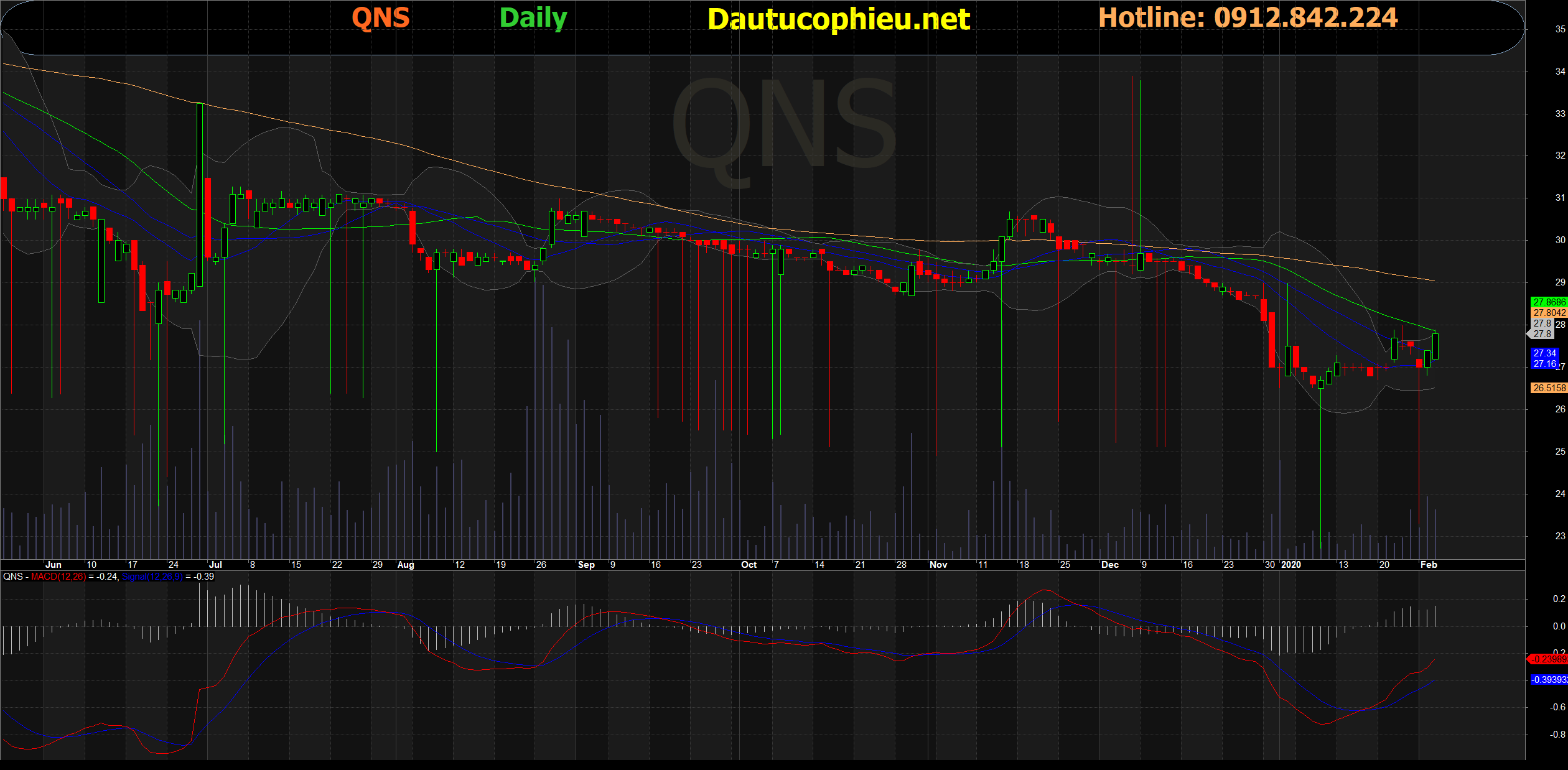This screenshot has height=770, width=1568.
Task: Click the red -0.23989 MACD value tag
Action: pos(1549,659)
